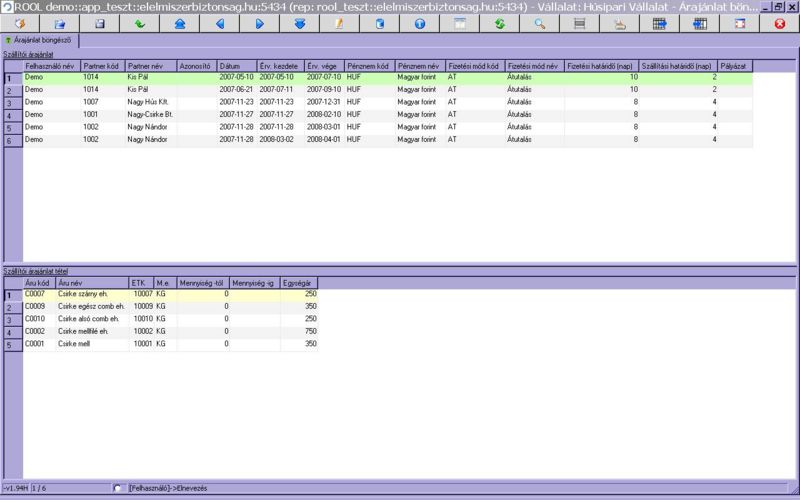
Task: Jump to first record with double-up arrow
Action: click(x=179, y=22)
